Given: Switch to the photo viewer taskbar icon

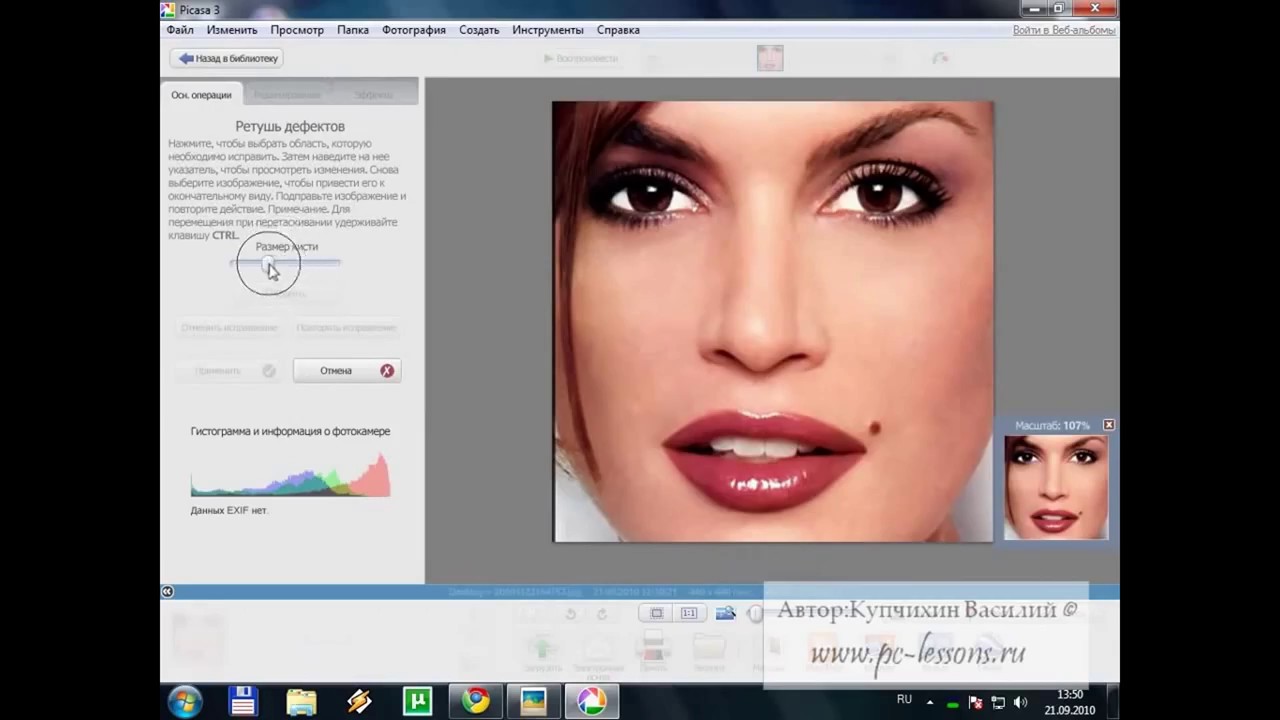Looking at the screenshot, I should tap(533, 702).
